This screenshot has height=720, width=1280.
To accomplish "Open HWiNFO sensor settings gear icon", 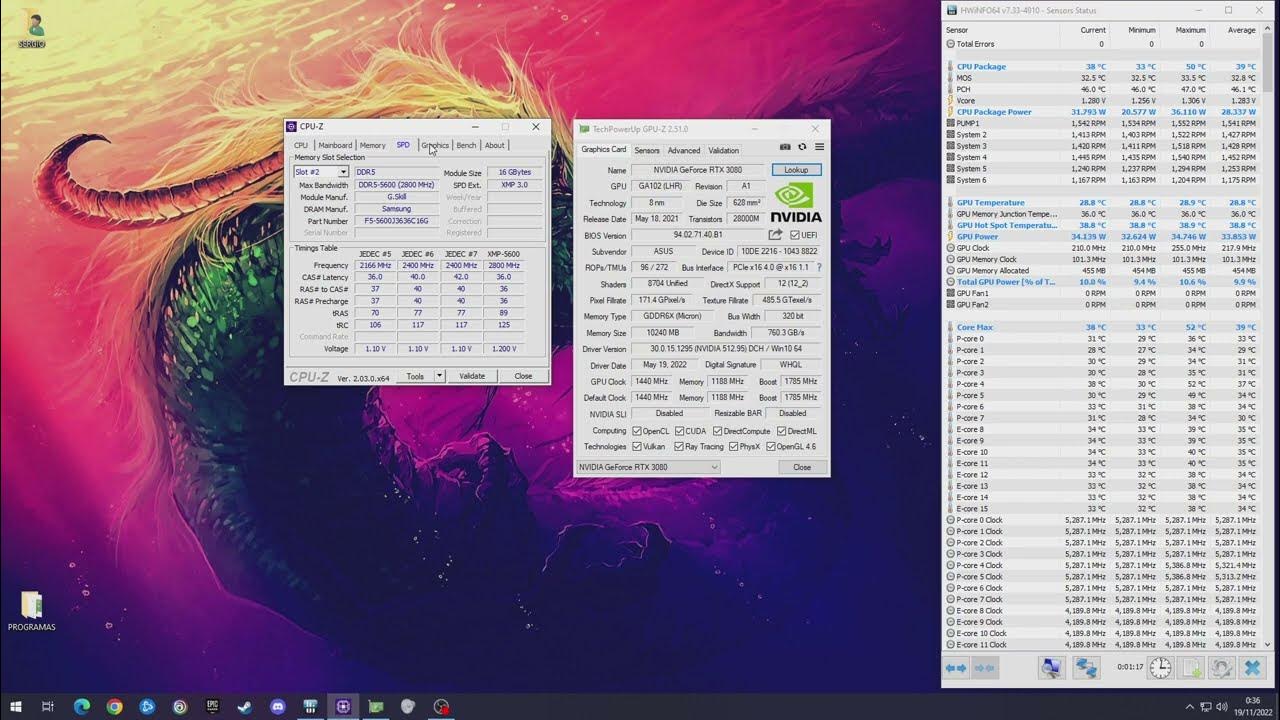I will (x=1221, y=668).
